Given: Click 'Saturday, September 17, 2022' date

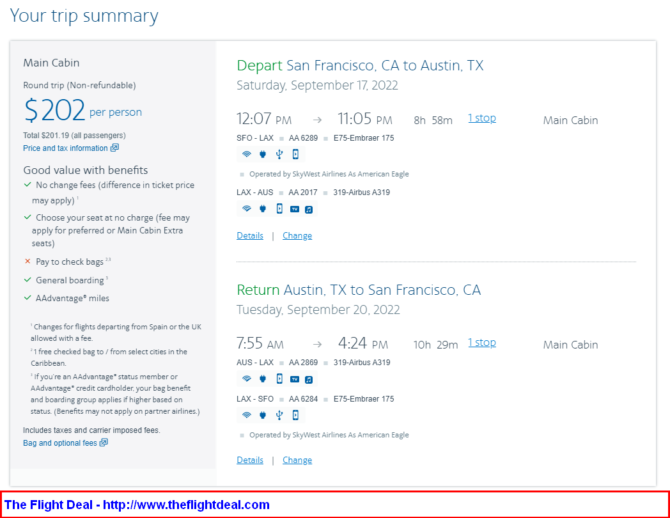Looking at the screenshot, I should 317,85.
